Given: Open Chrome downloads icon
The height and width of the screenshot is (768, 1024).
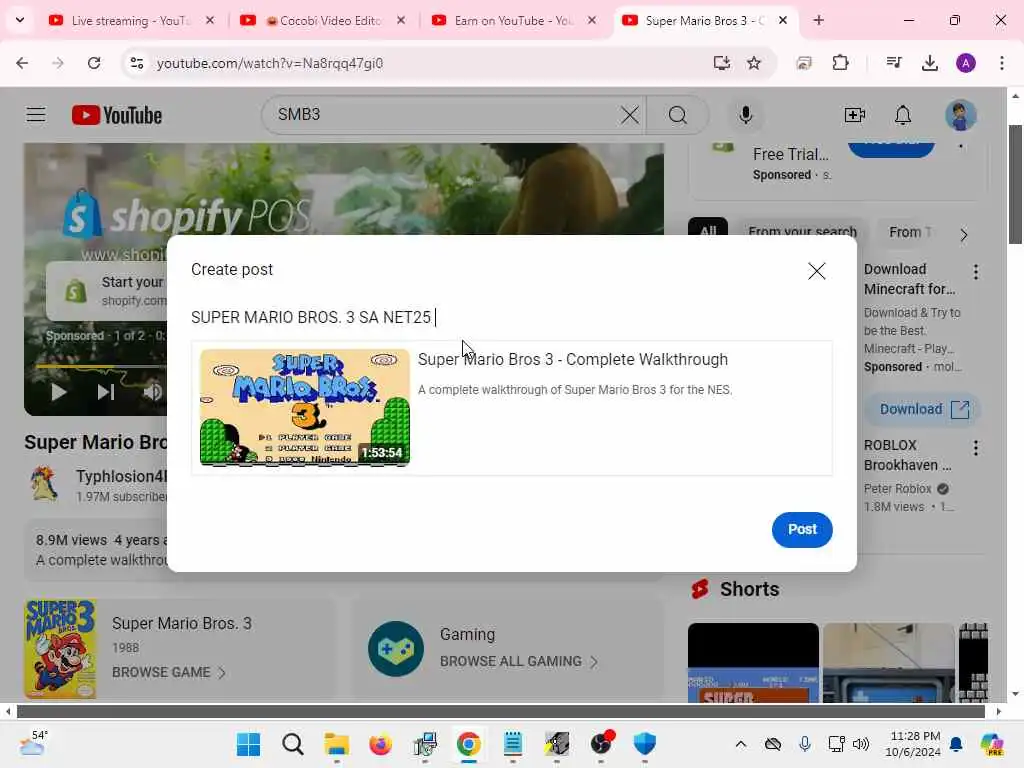Looking at the screenshot, I should coord(929,63).
